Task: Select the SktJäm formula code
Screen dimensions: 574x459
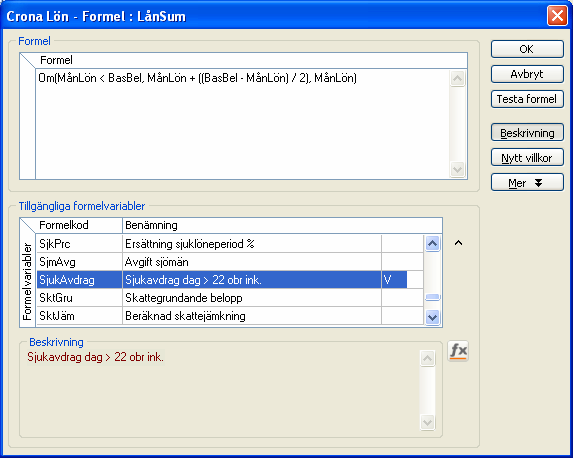Action: pos(79,316)
